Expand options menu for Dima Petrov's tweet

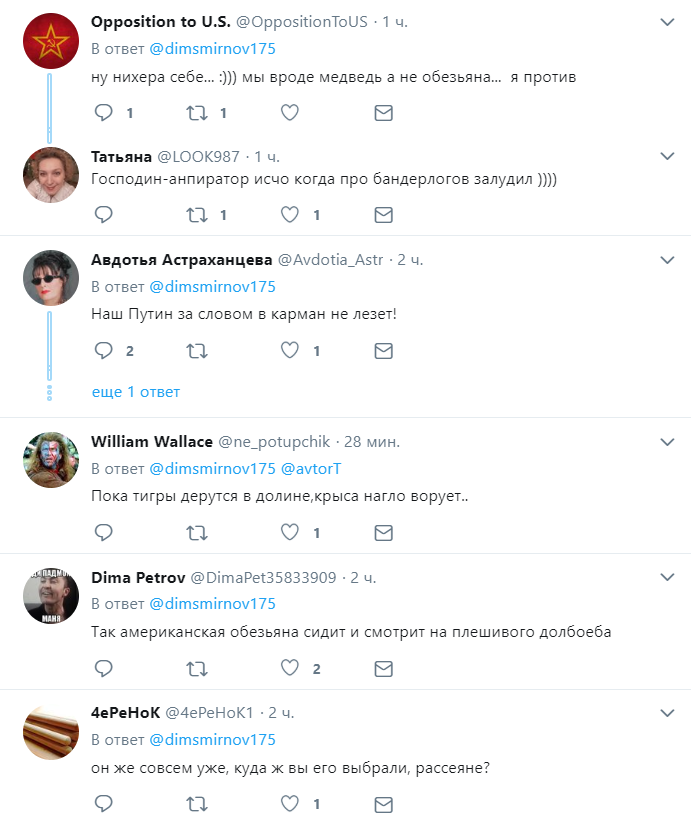668,577
